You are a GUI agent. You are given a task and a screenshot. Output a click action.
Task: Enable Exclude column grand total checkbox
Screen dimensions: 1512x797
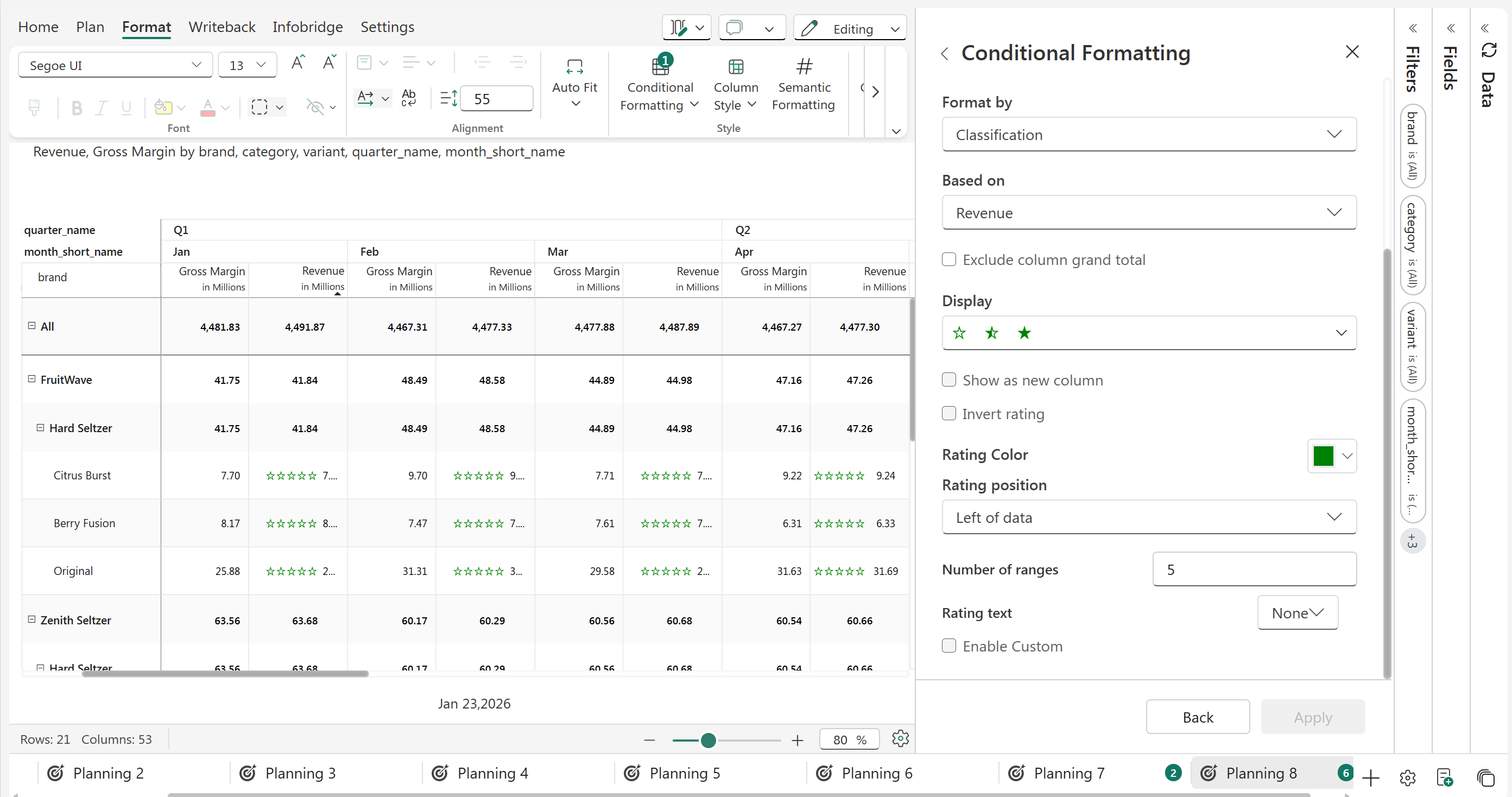[948, 260]
